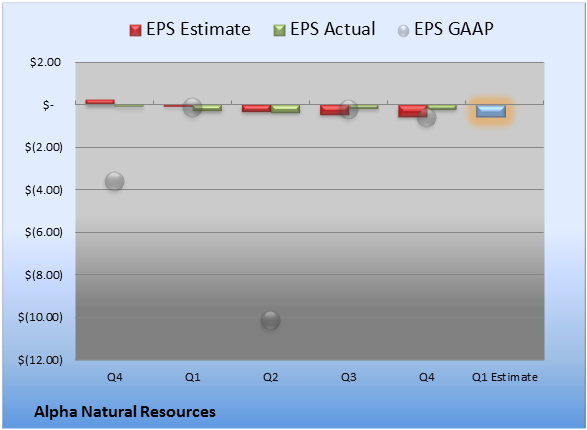
Task: Click the red EPS Estimate legend swatch
Action: [136, 30]
